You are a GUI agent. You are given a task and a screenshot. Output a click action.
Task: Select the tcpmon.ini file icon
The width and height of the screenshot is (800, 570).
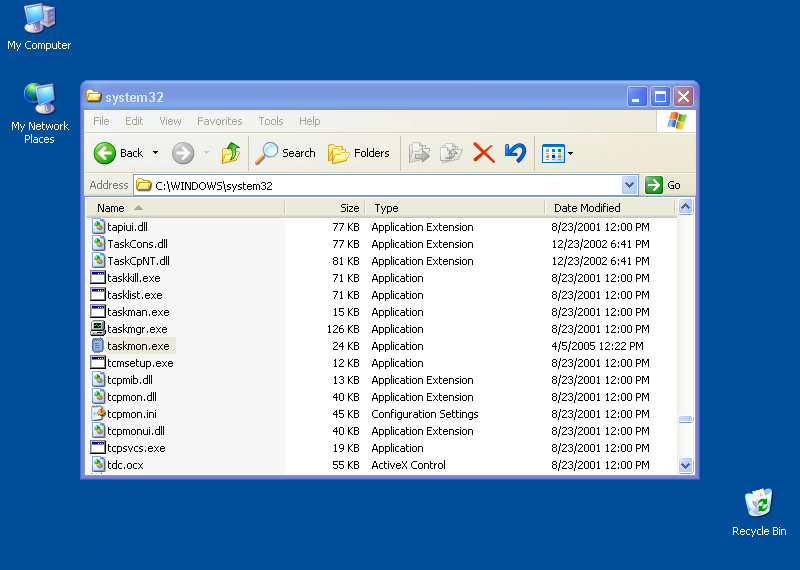pos(98,413)
